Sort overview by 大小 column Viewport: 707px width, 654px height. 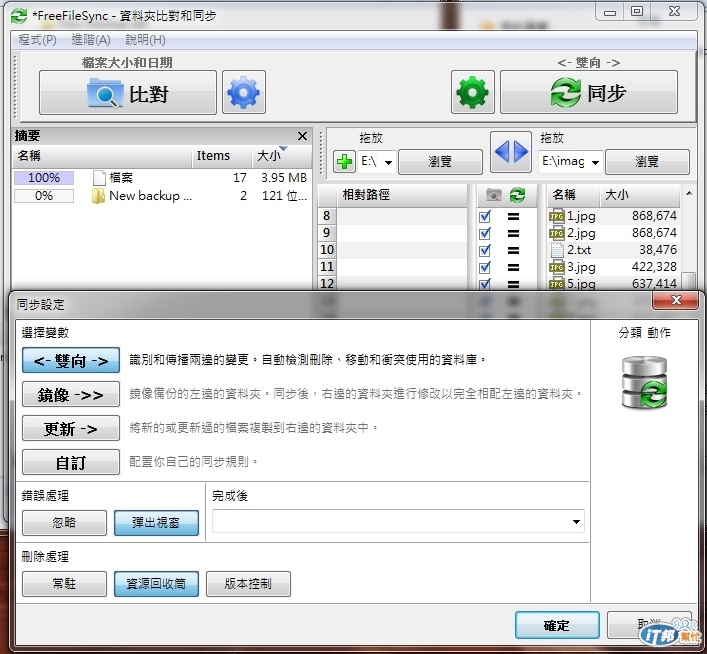click(281, 156)
